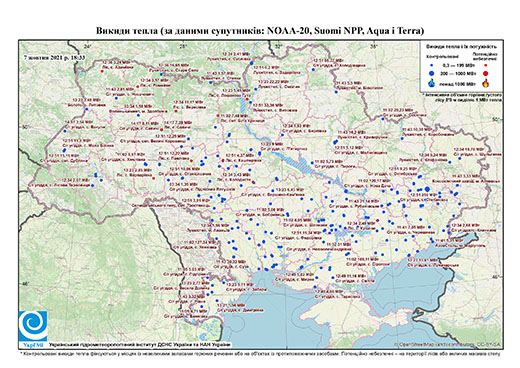Image resolution: width=520 pixels, height=368 pixels.
Task: Click the footnote text beneath the map
Action: (260, 353)
